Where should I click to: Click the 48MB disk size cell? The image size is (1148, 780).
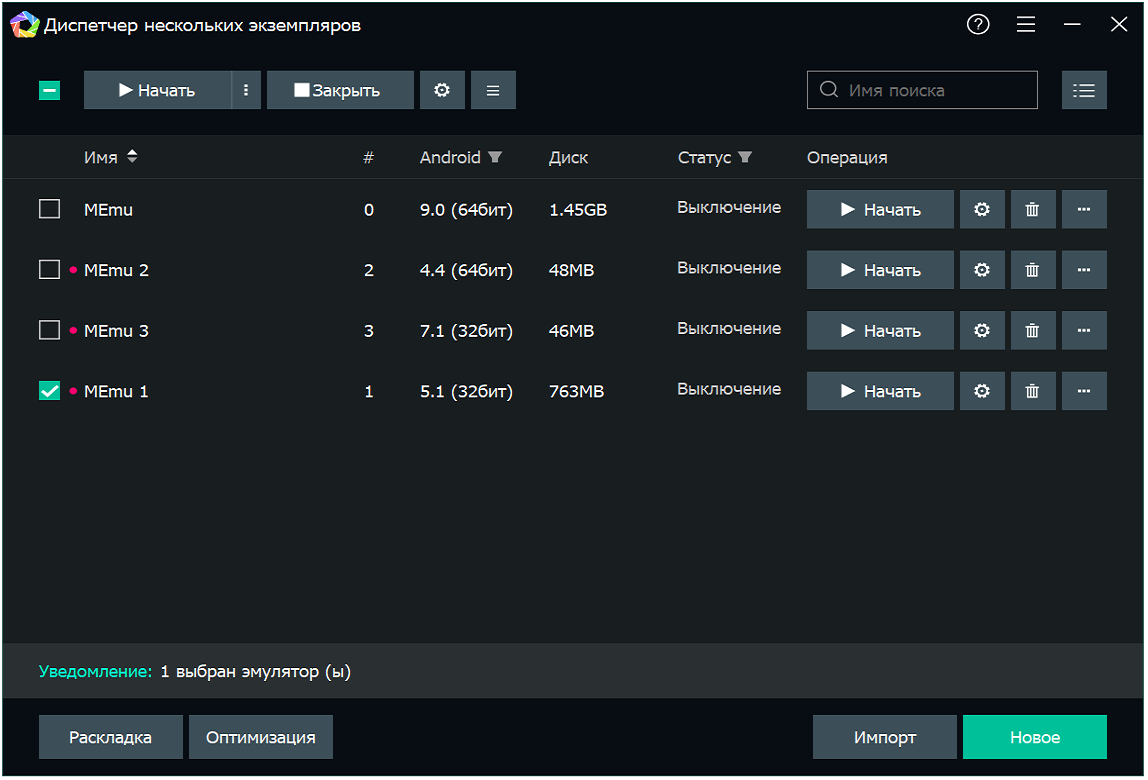[x=571, y=270]
